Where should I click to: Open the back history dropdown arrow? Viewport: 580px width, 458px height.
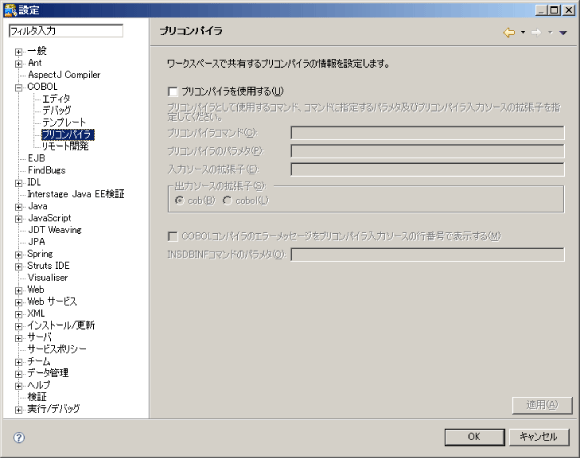click(x=523, y=32)
